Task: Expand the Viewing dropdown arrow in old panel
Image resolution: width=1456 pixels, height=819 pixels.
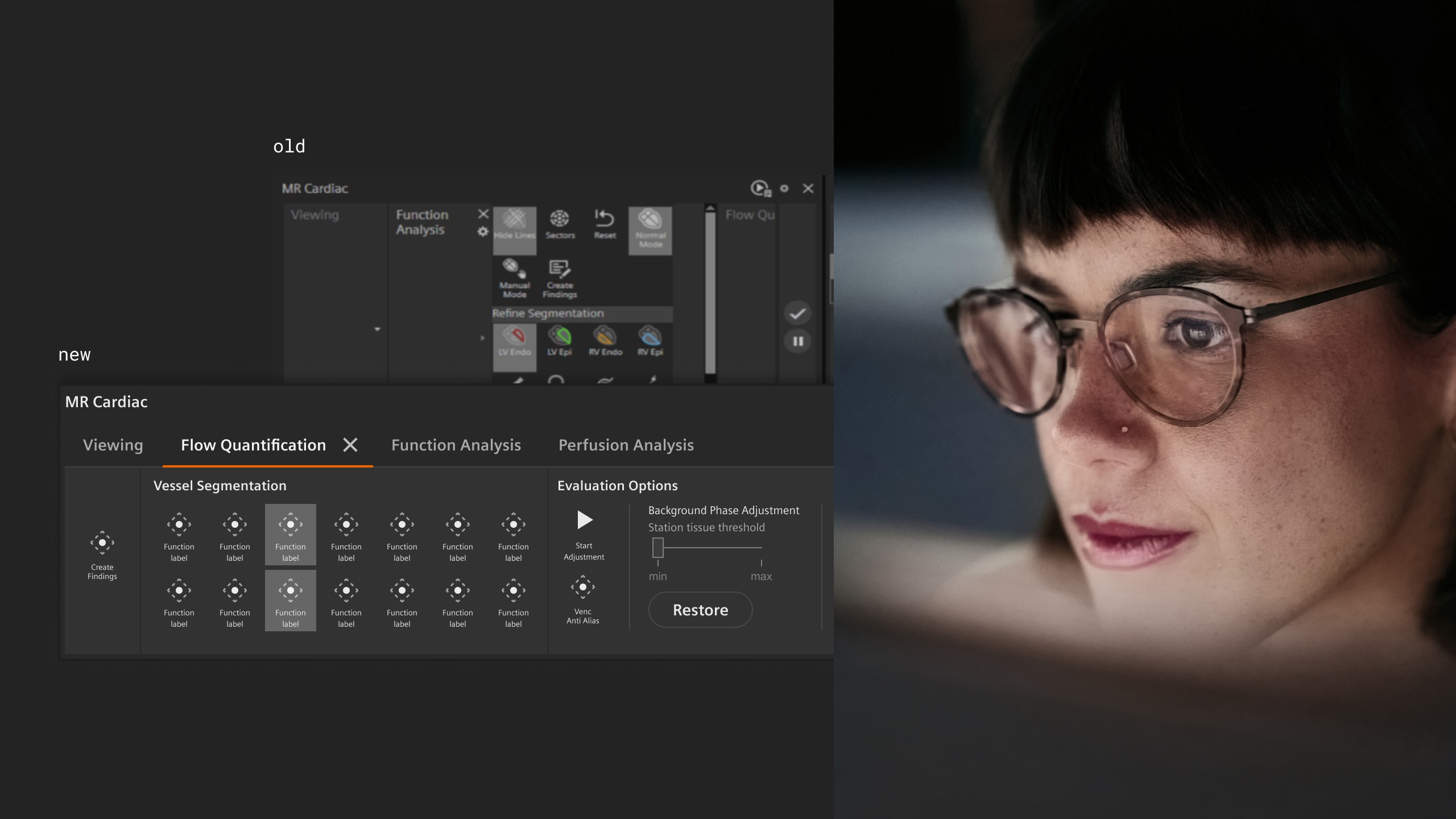Action: point(377,329)
